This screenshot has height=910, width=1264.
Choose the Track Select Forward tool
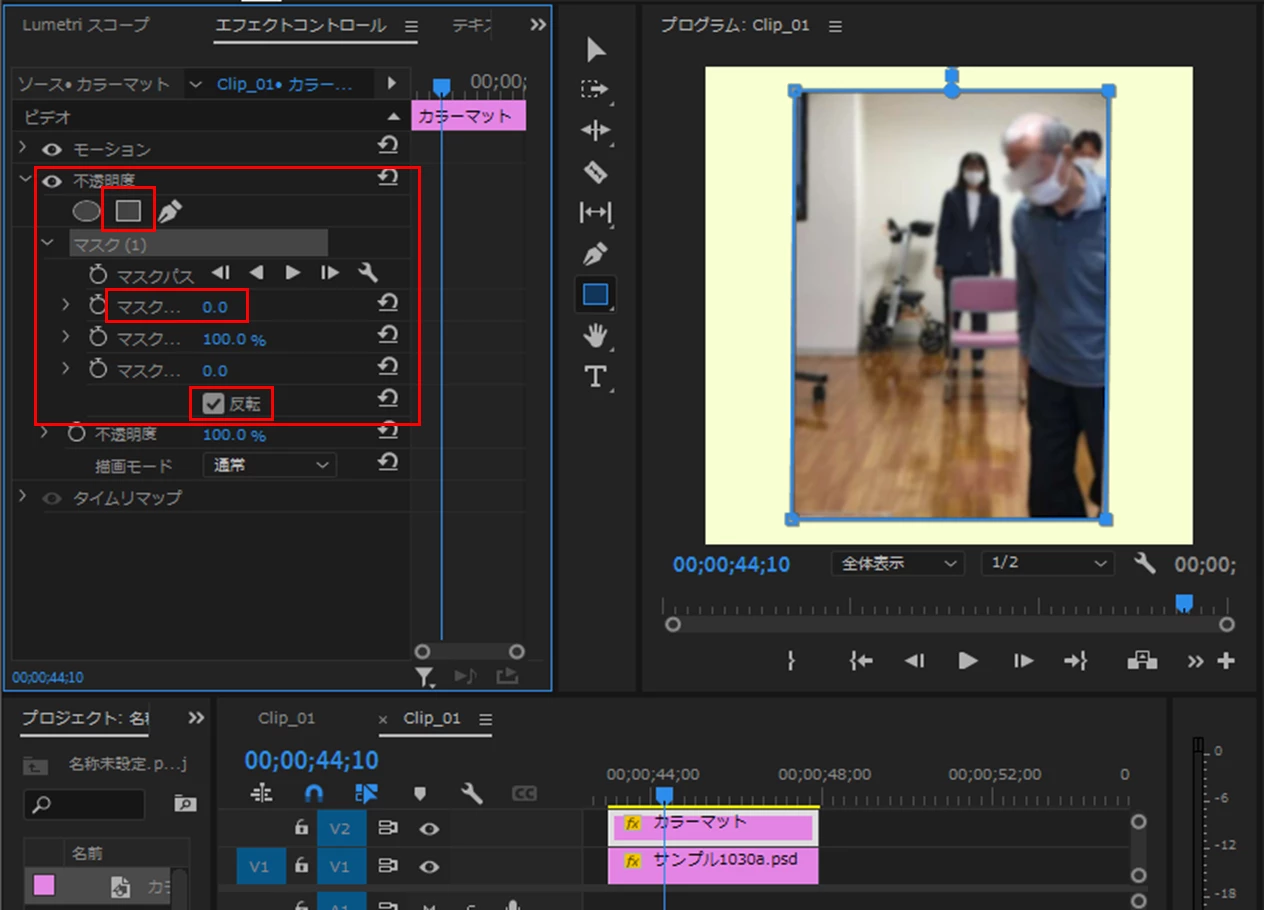(595, 89)
